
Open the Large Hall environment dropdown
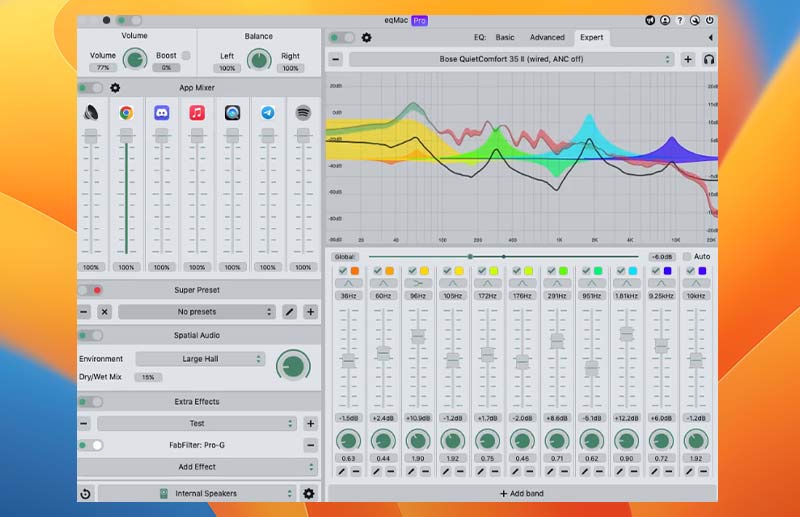[201, 359]
